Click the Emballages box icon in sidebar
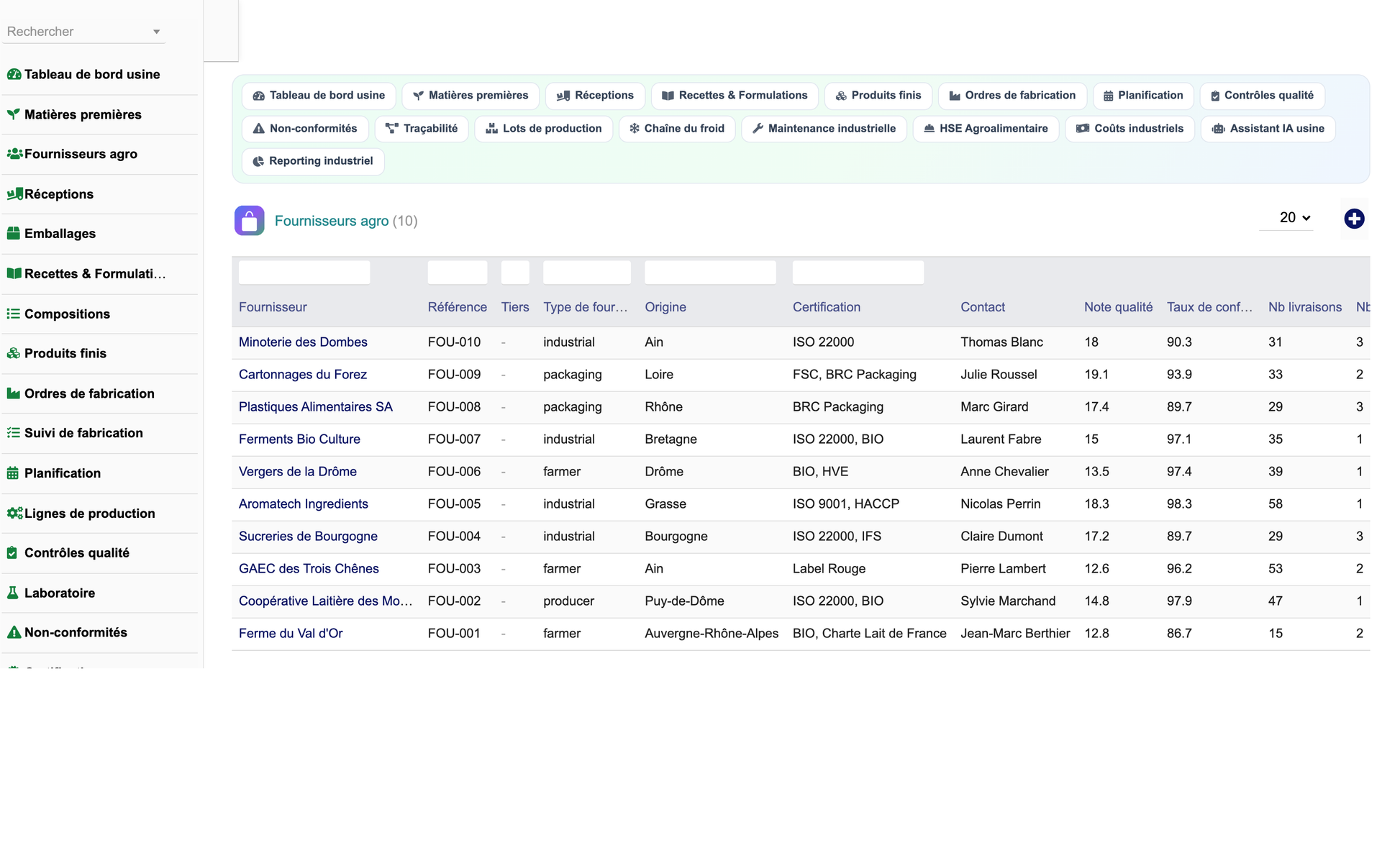Screen dimensions: 1400x866 pos(14,234)
